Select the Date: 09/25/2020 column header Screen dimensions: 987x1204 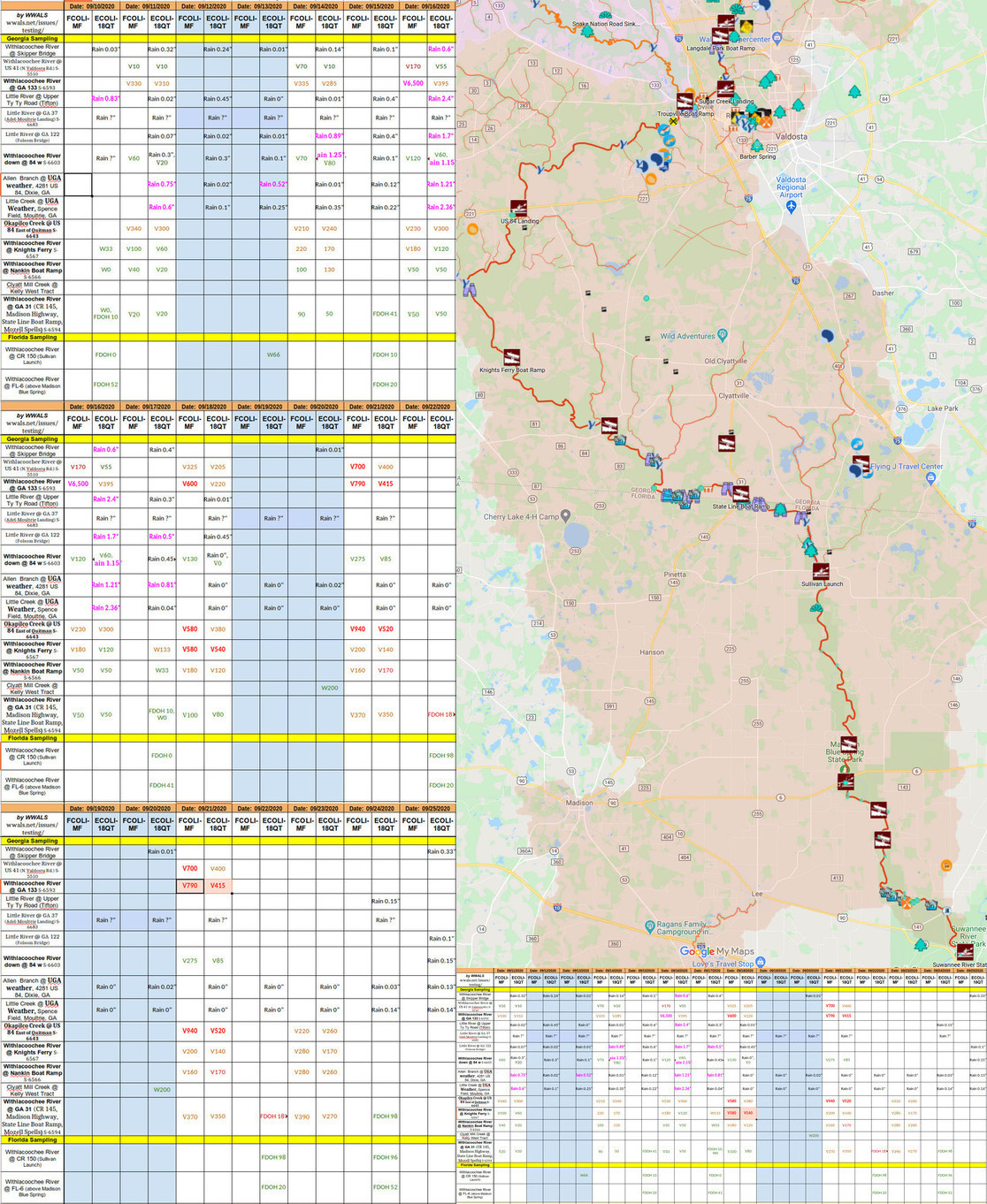click(x=427, y=808)
